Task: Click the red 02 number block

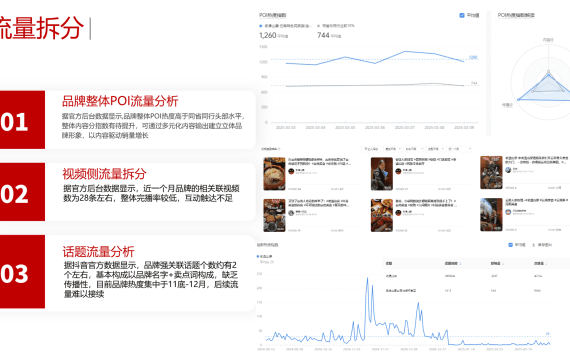Action: pos(23,192)
